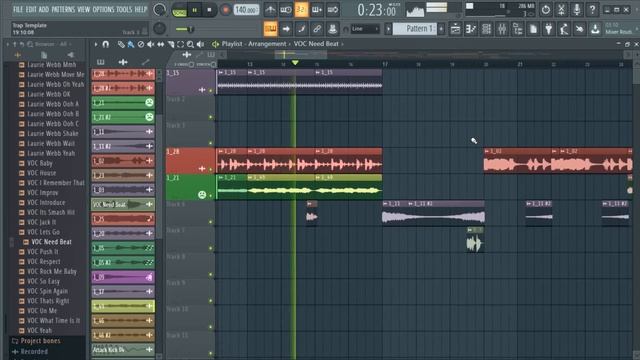The height and width of the screenshot is (360, 640).
Task: Mute Track 8 using its green dot
Action: (x=211, y=274)
